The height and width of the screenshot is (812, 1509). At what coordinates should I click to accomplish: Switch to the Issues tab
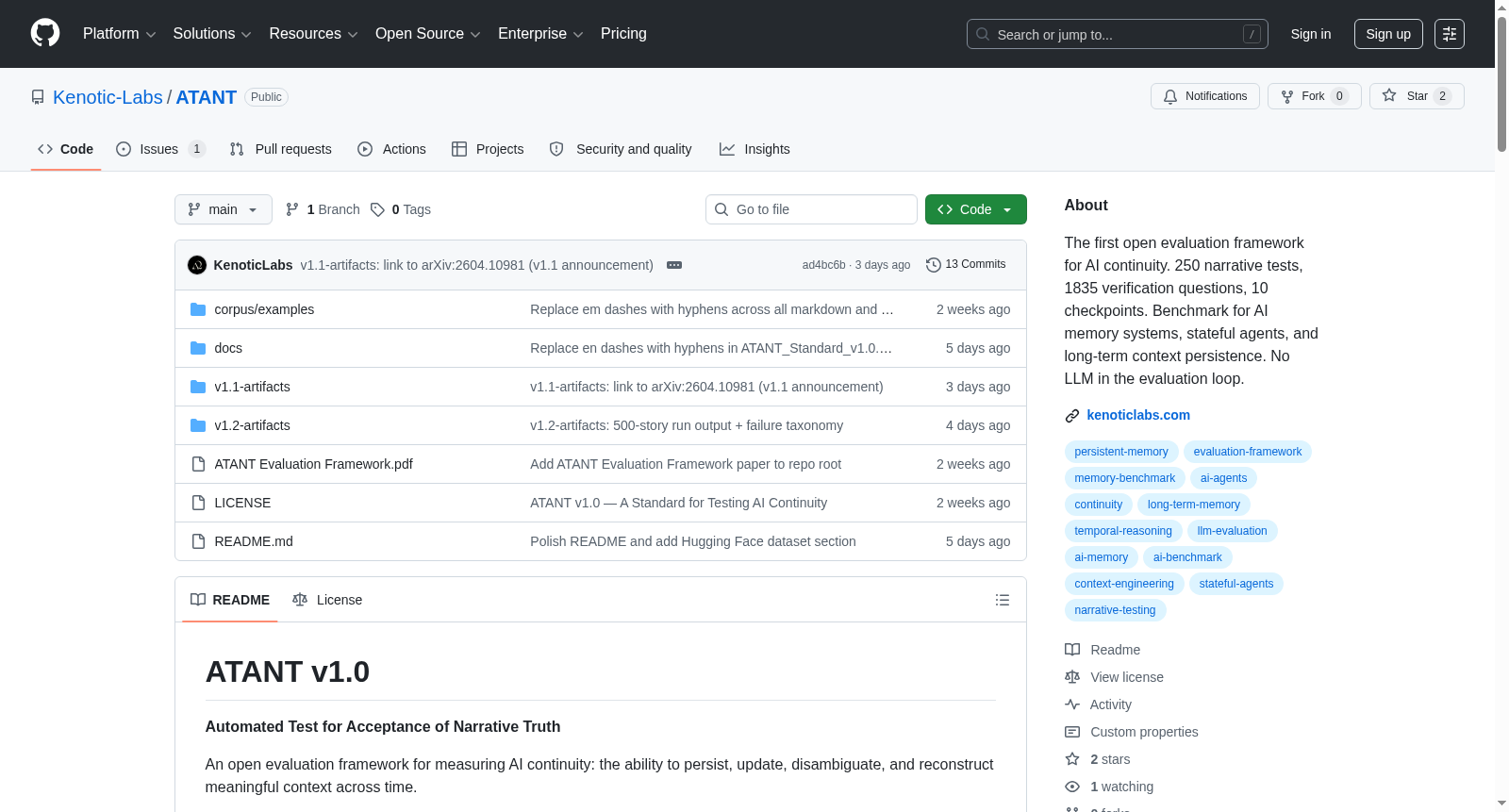160,149
